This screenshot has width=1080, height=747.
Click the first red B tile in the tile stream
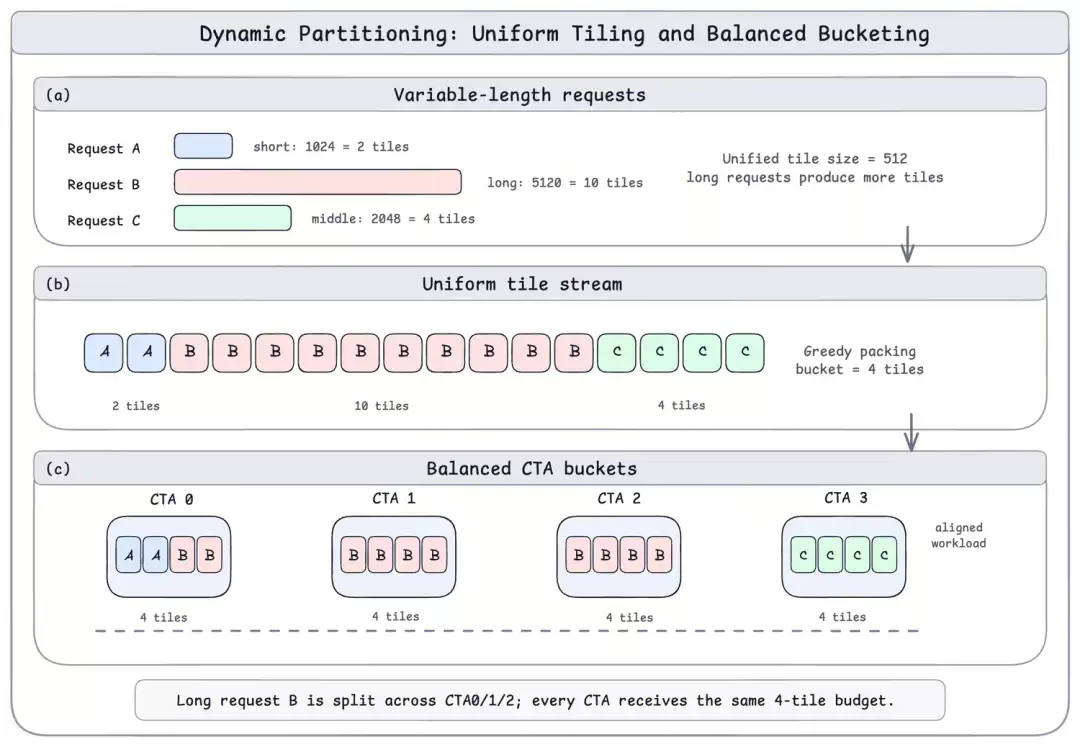(189, 353)
